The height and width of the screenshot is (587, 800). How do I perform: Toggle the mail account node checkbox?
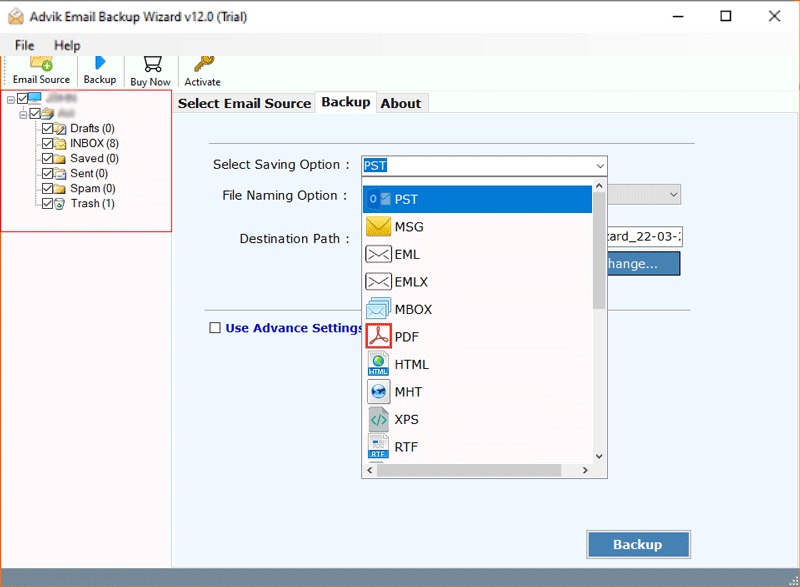point(35,113)
